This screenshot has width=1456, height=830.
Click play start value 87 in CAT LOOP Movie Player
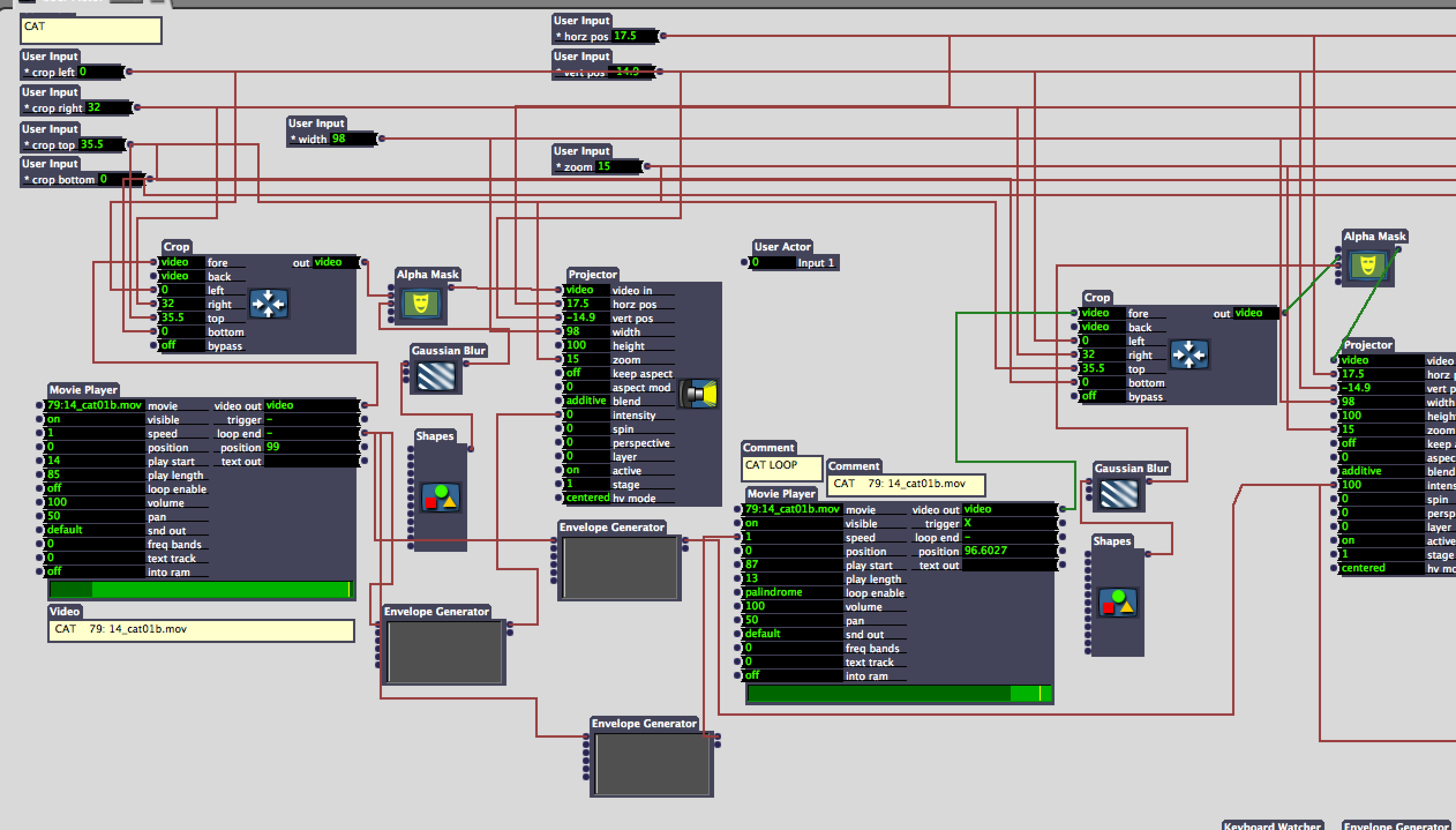(793, 564)
